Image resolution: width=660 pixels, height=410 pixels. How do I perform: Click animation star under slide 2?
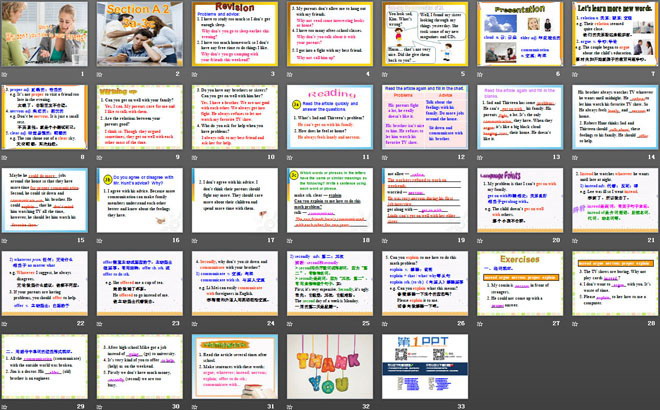pyautogui.click(x=100, y=75)
